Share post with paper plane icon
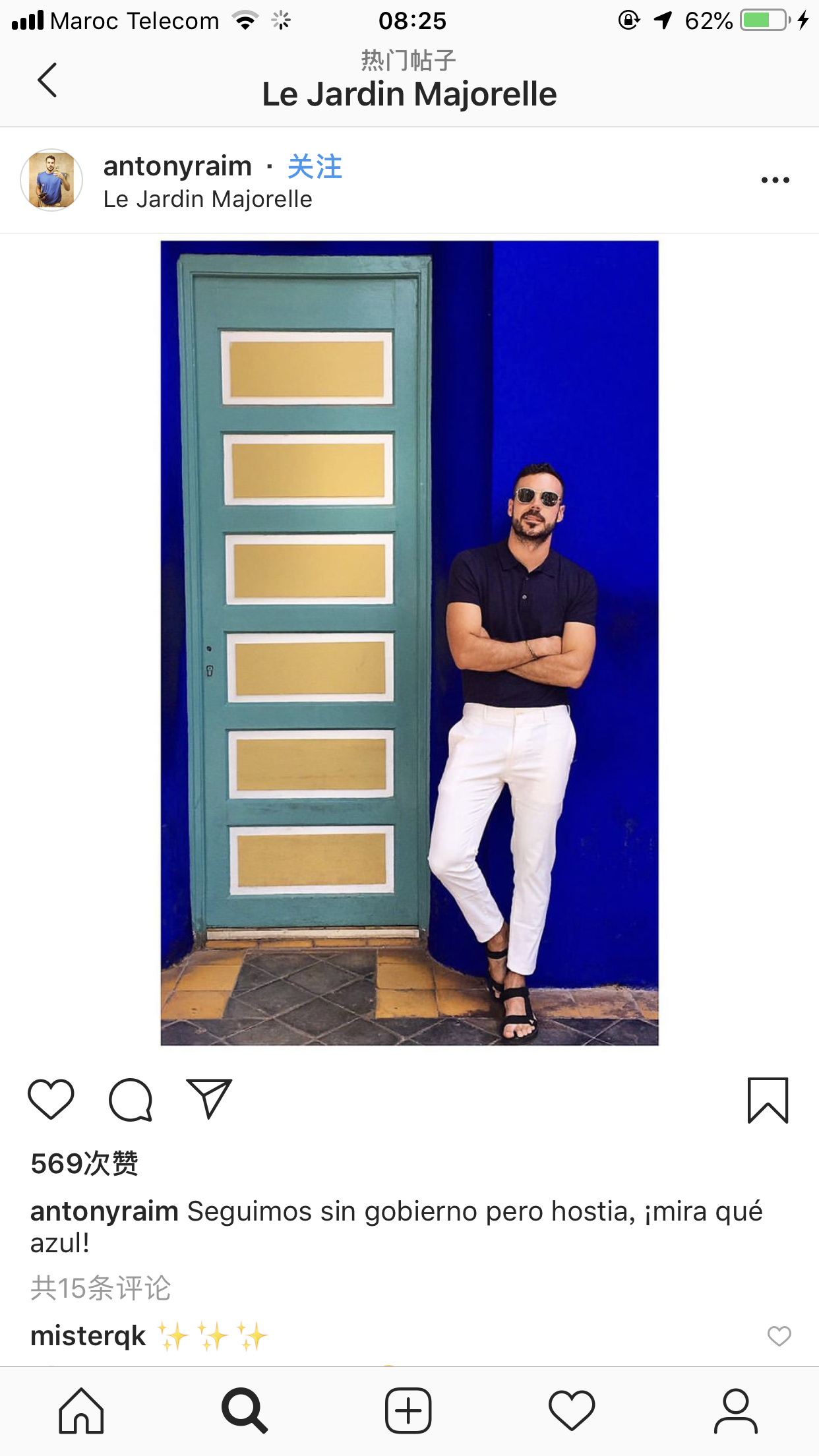The width and height of the screenshot is (819, 1456). click(x=209, y=1099)
